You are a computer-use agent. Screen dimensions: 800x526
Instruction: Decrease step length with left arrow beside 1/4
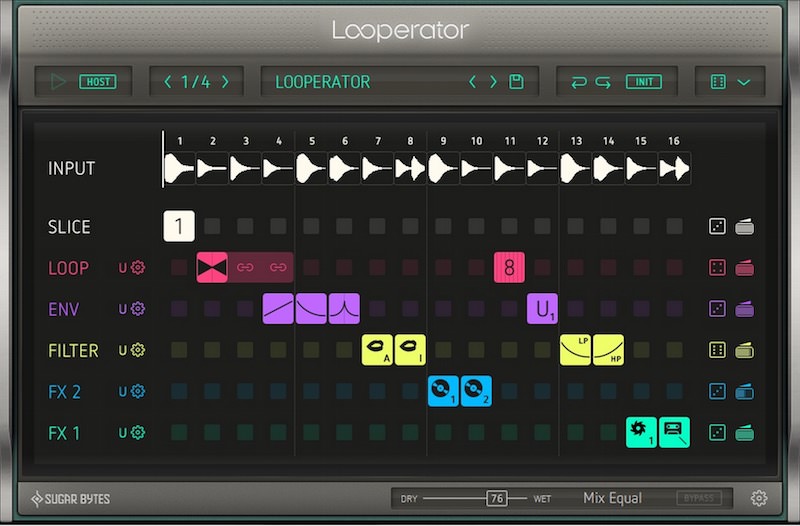(x=168, y=82)
